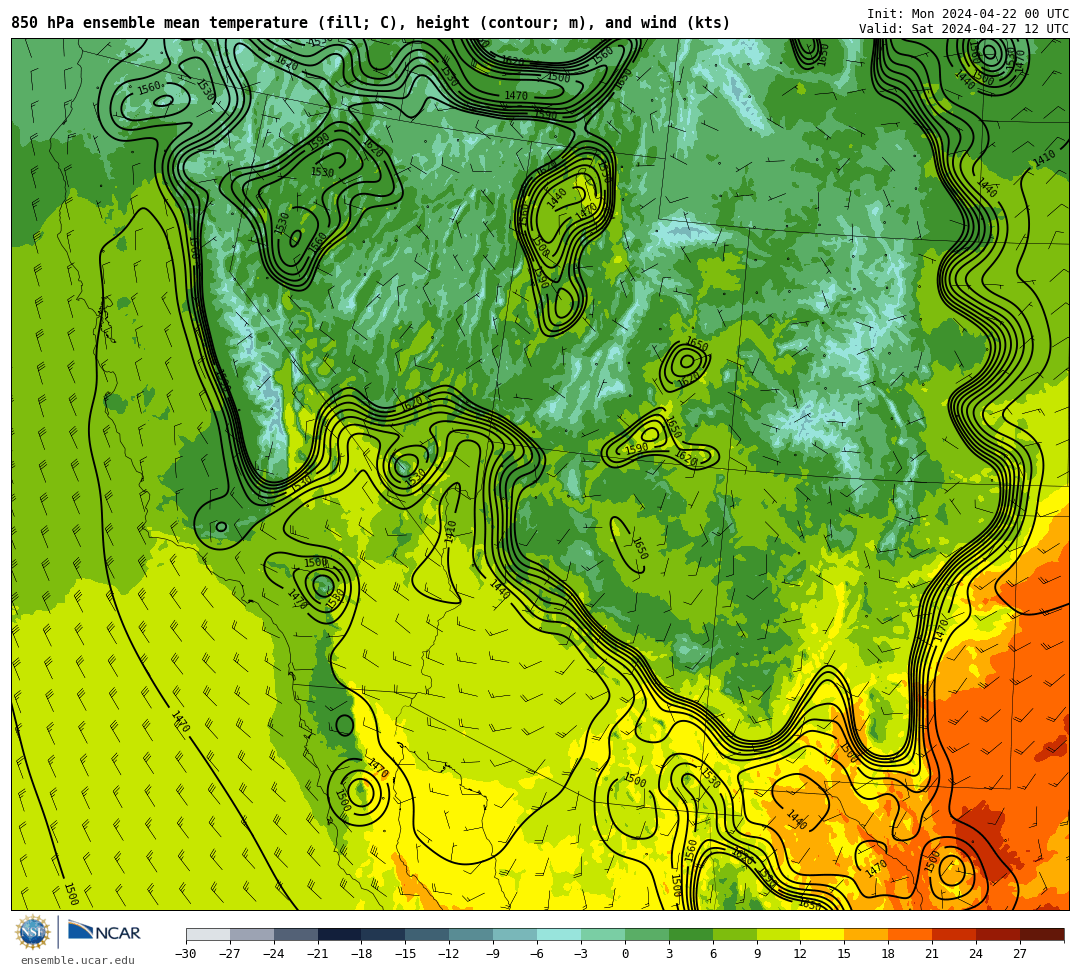Click the -9 colorbar tick label
Image resolution: width=1080 pixels, height=973 pixels.
(x=492, y=954)
